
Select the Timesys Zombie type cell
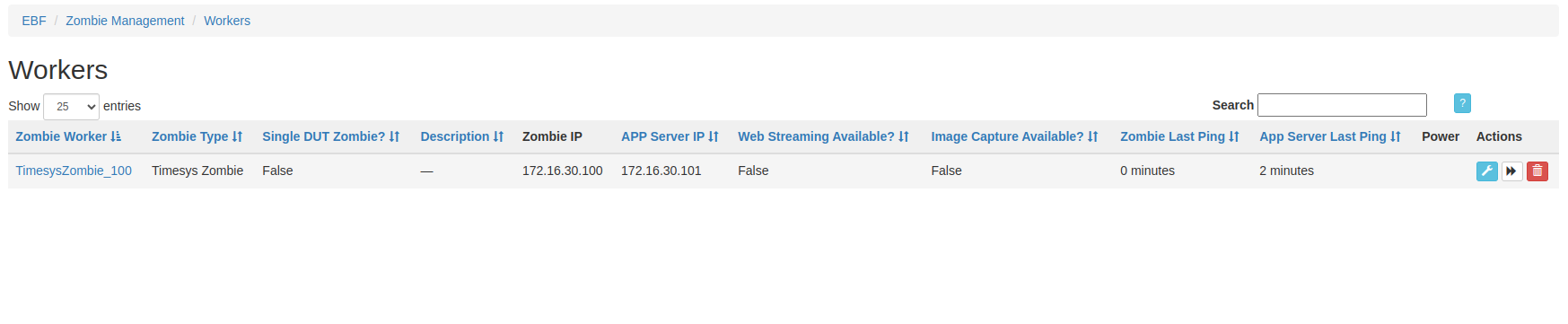(x=197, y=171)
